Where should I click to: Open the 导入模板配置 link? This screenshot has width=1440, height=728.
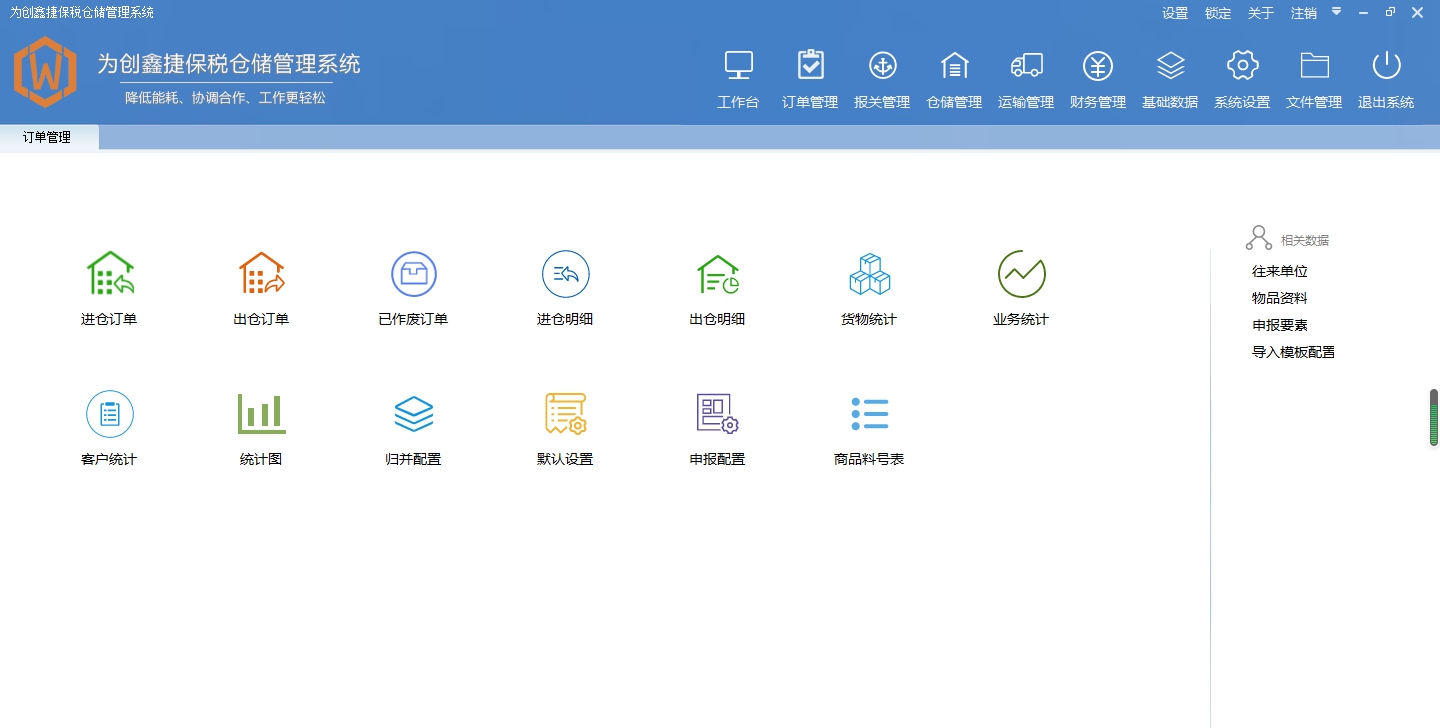pos(1293,351)
